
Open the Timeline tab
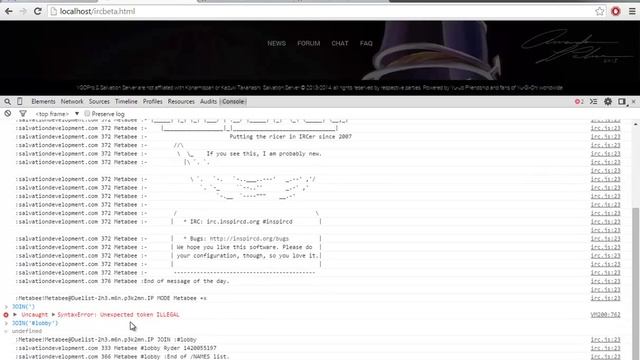(126, 102)
